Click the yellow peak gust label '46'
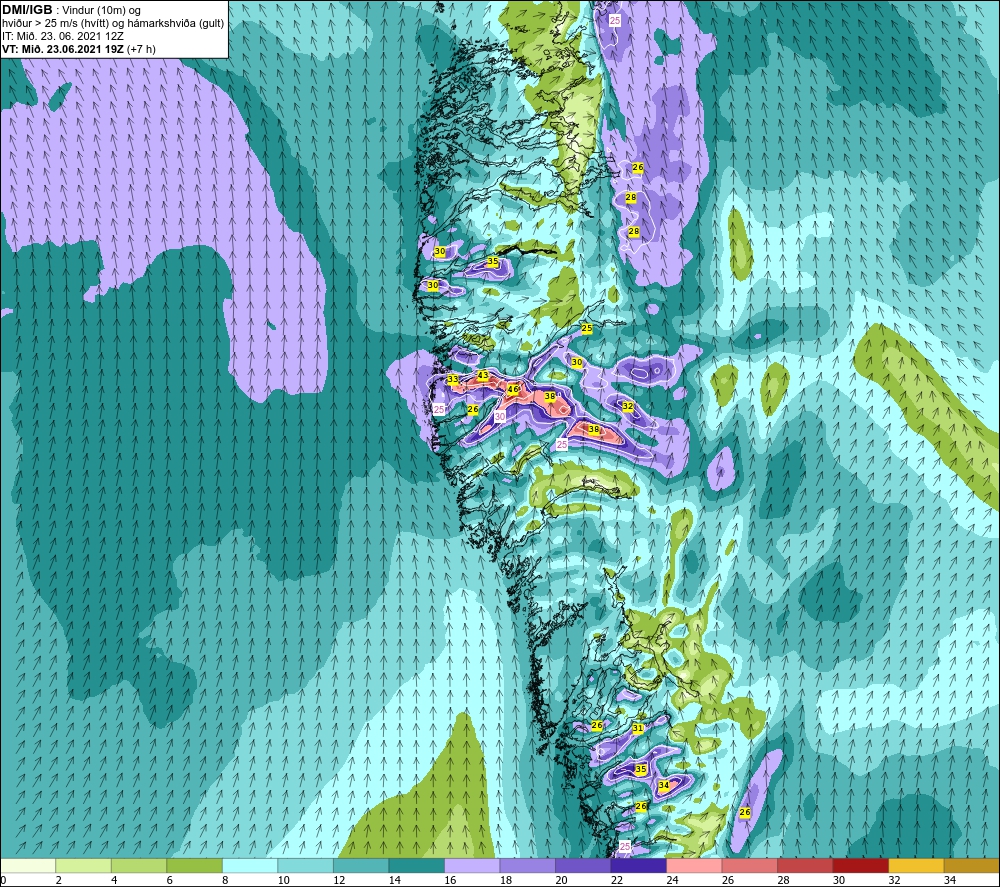This screenshot has height=887, width=1000. [x=513, y=389]
